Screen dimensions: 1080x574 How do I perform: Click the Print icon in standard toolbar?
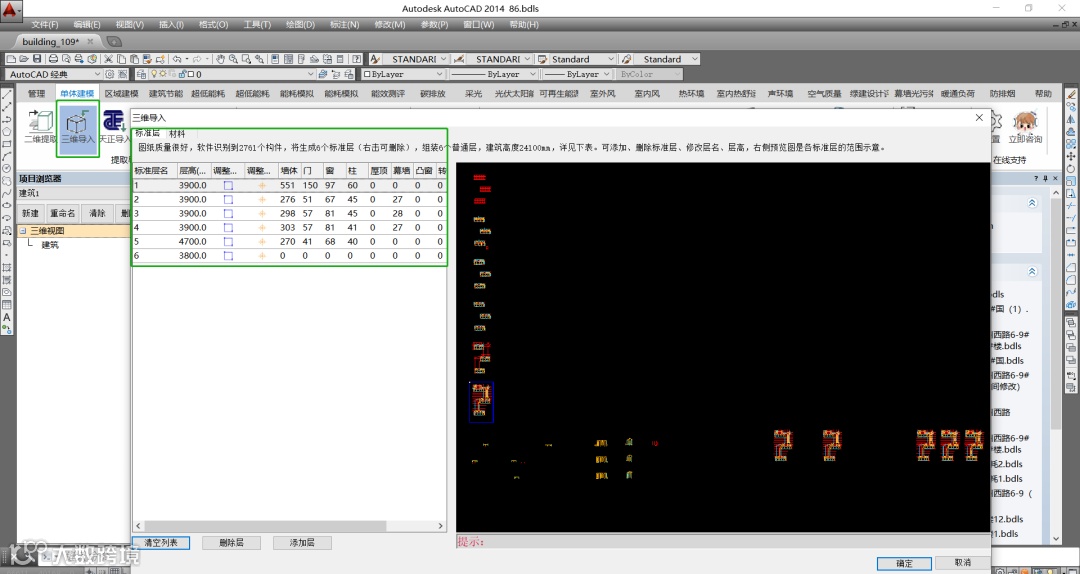coord(53,59)
